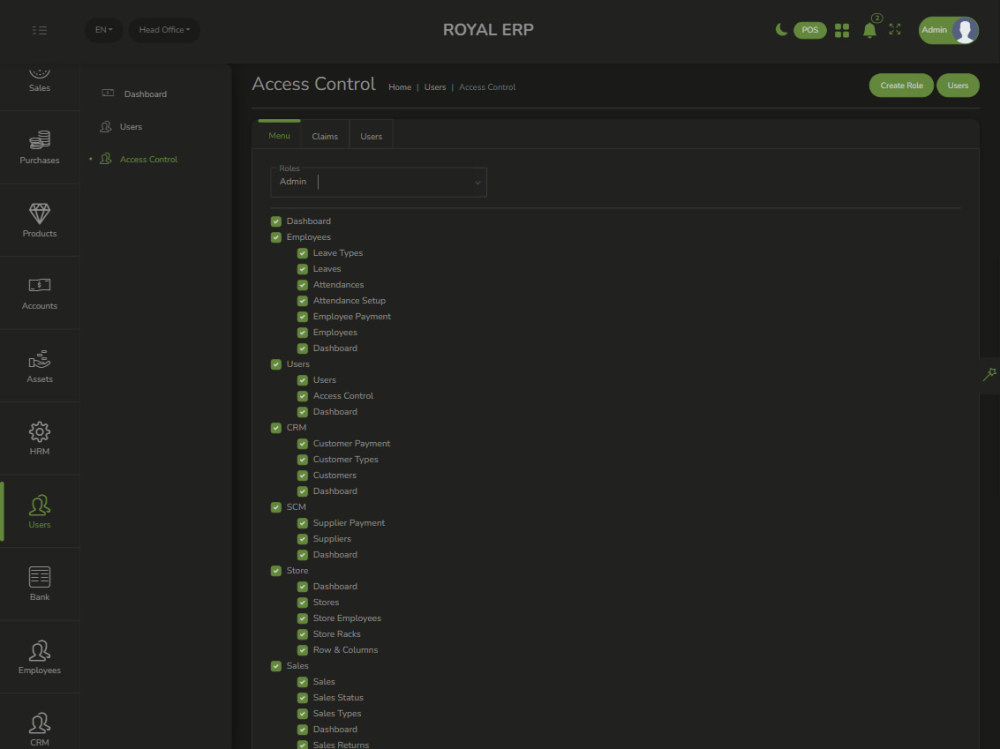
Task: Toggle Supplier Payment checkbox
Action: (303, 523)
